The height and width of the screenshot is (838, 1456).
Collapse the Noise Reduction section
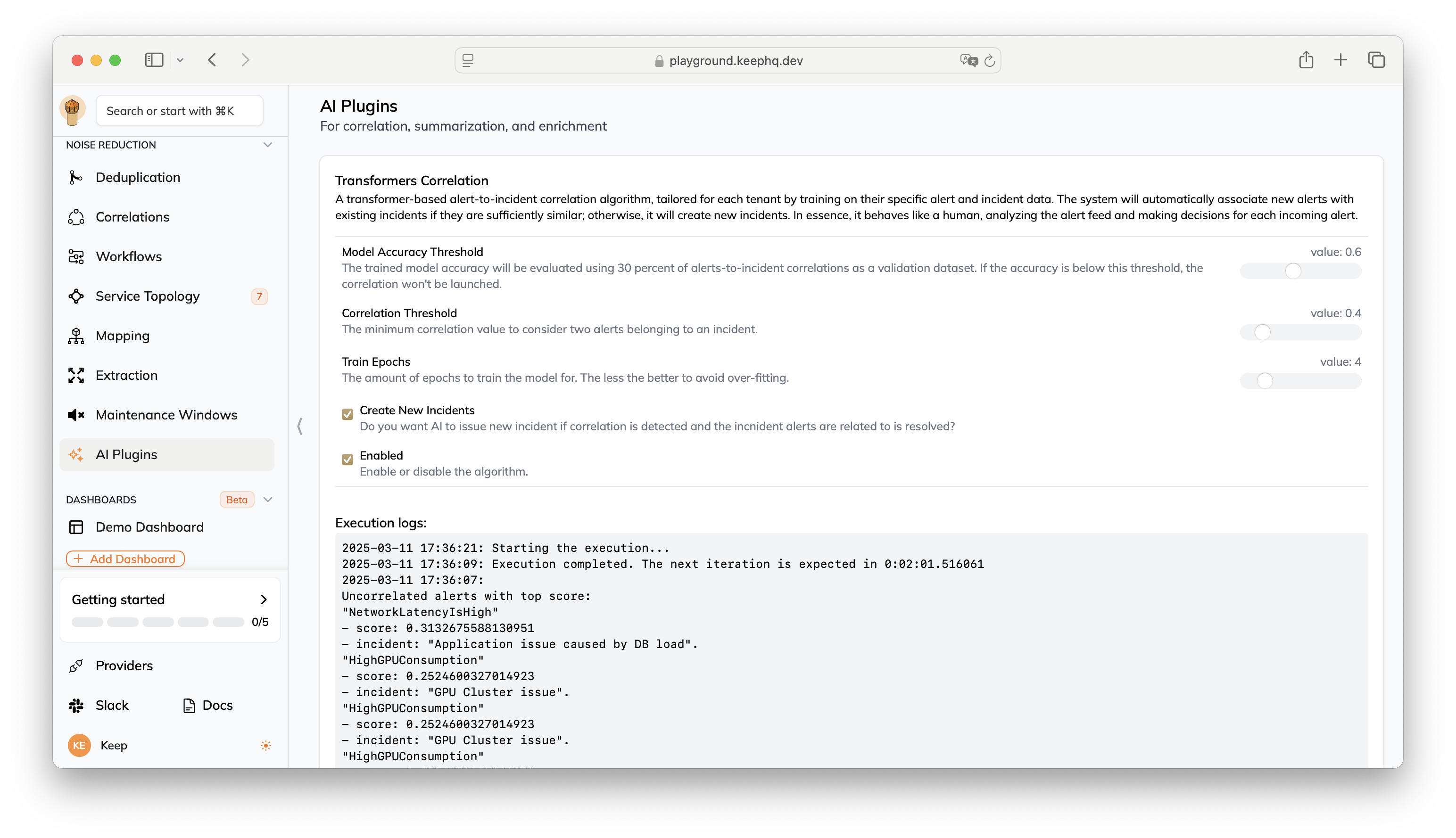point(268,145)
